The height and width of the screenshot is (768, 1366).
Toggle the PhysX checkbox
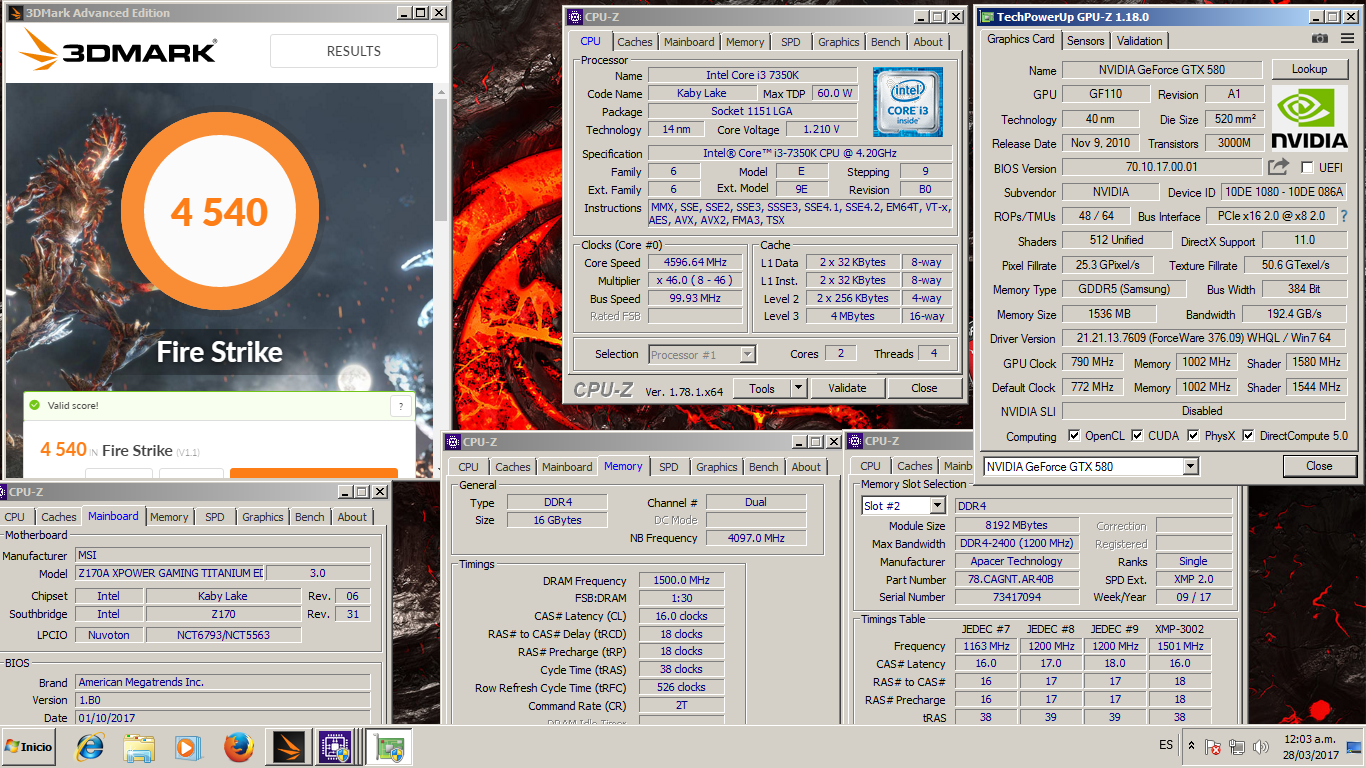coord(1193,436)
